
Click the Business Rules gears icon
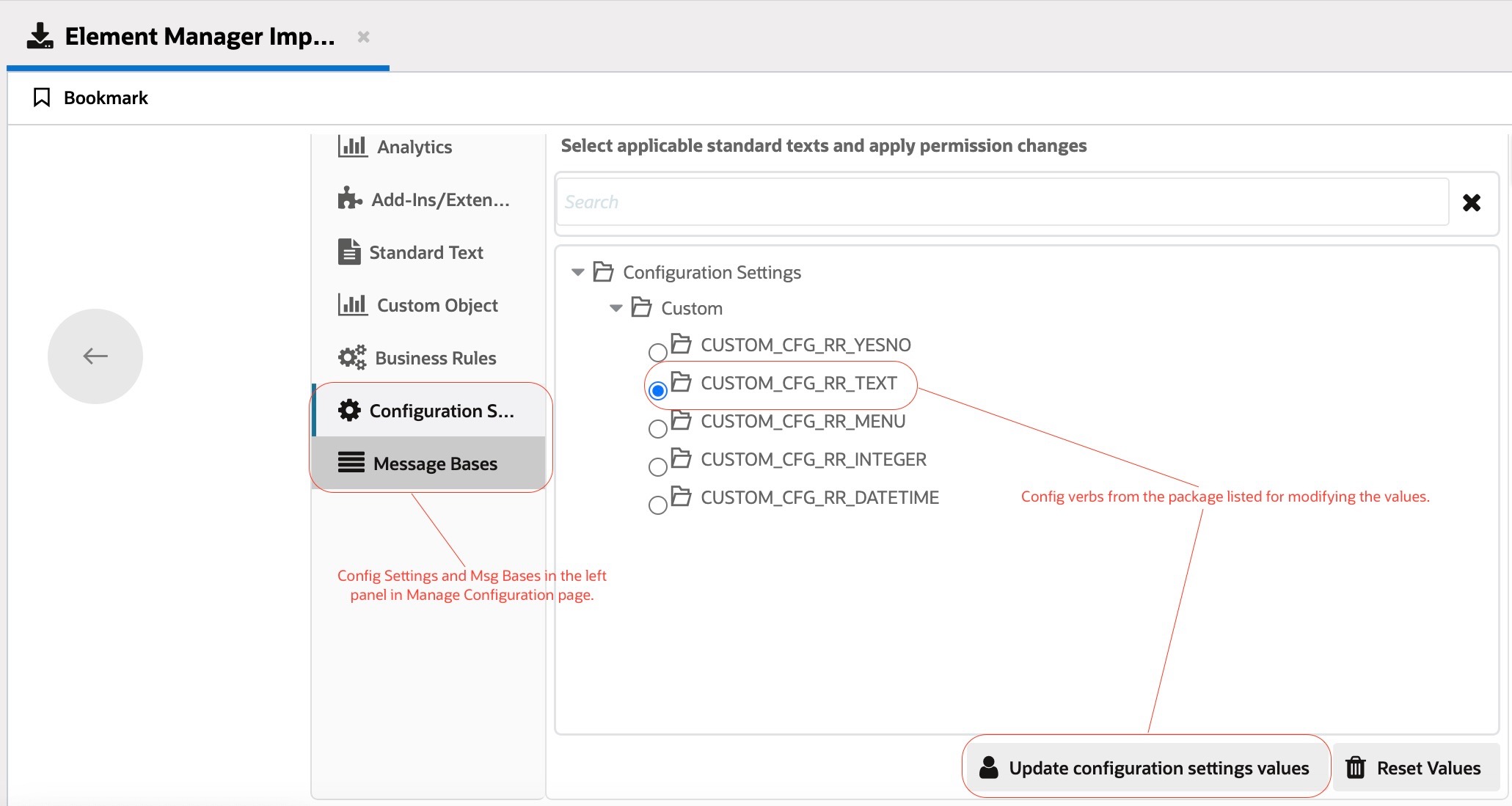pyautogui.click(x=352, y=358)
